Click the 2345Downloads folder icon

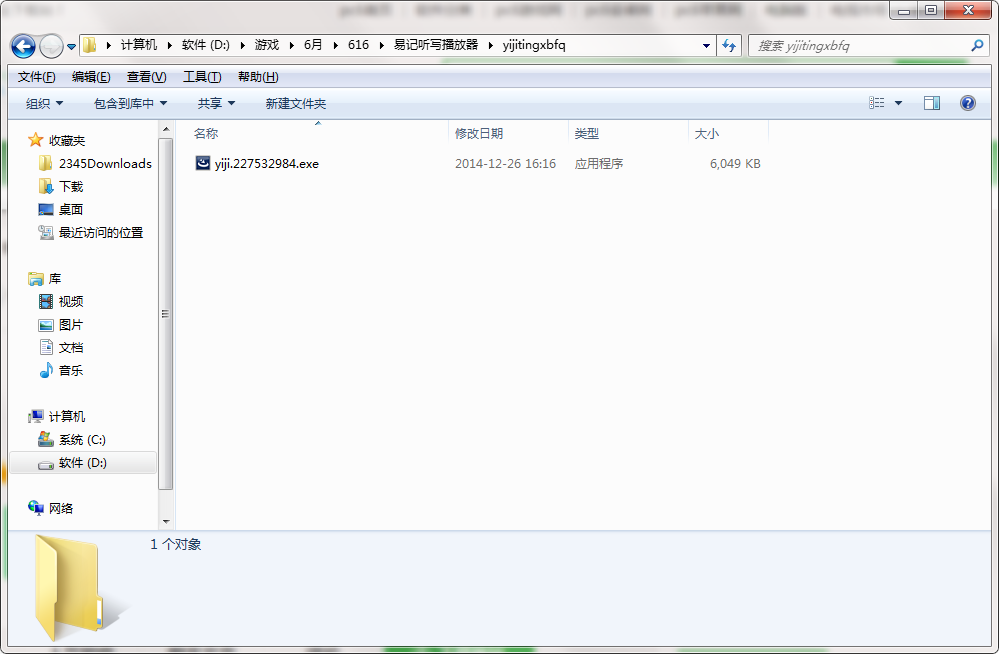[45, 163]
